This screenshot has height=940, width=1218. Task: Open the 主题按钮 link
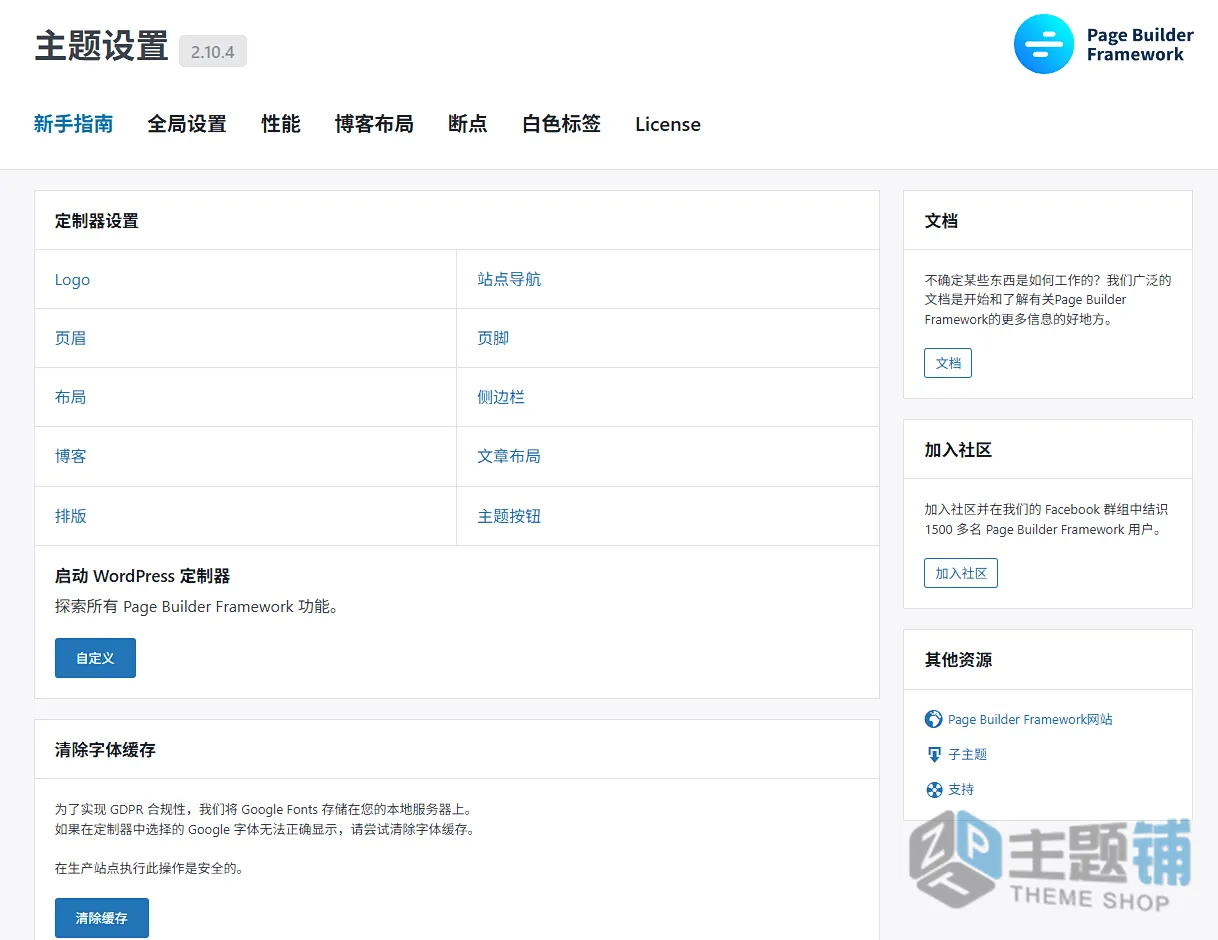pos(509,516)
